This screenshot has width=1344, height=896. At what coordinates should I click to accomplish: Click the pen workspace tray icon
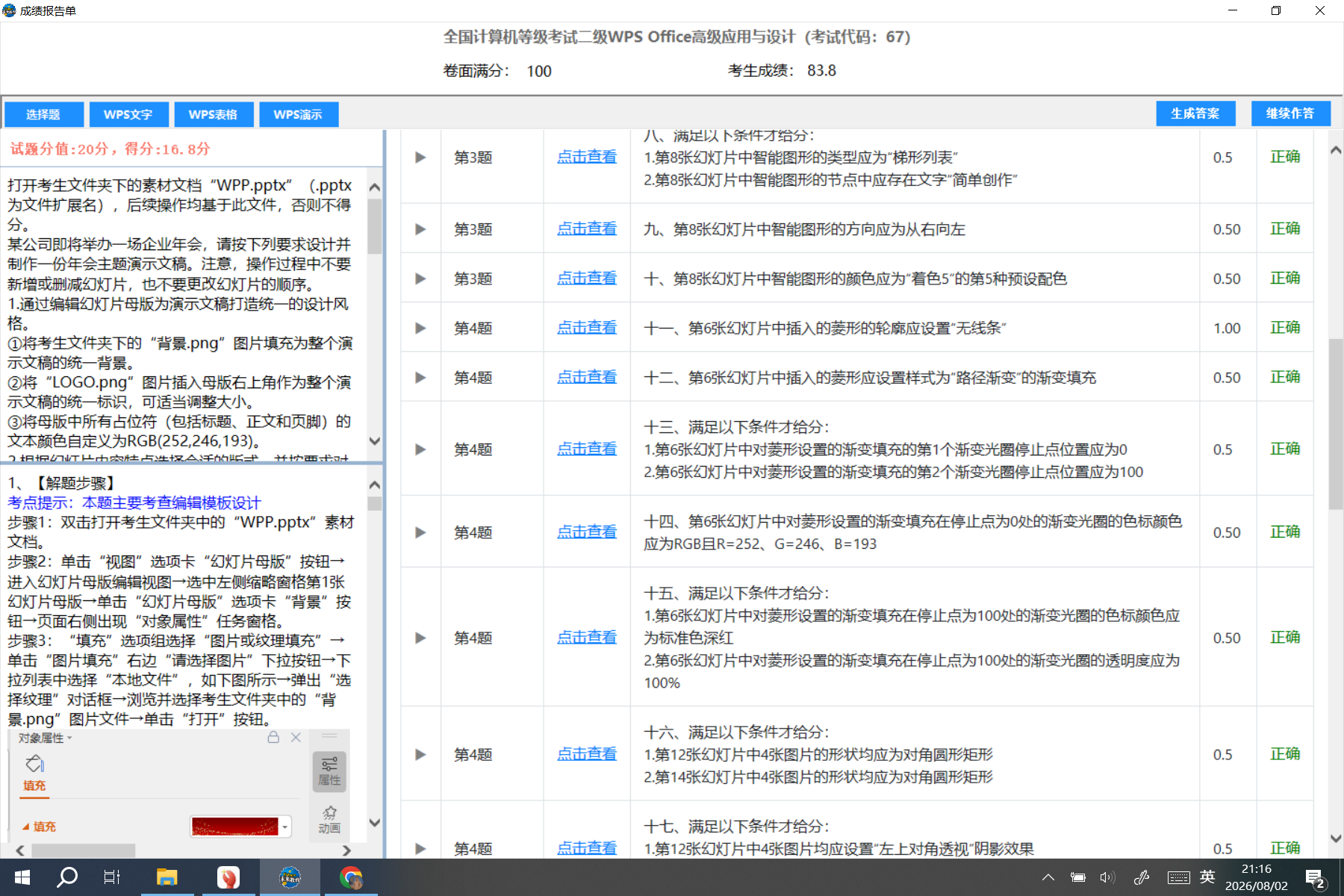pos(1142,877)
